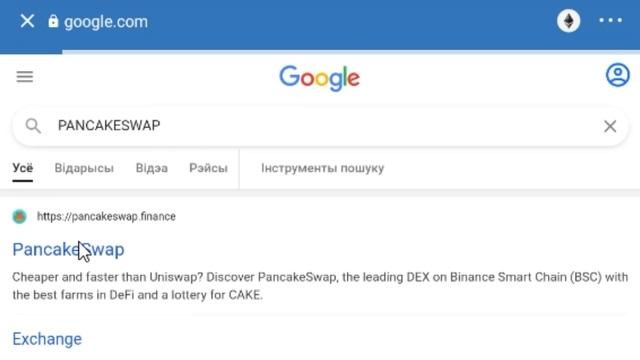Open the Google account profile icon
Image resolution: width=640 pixels, height=360 pixels.
(x=618, y=75)
